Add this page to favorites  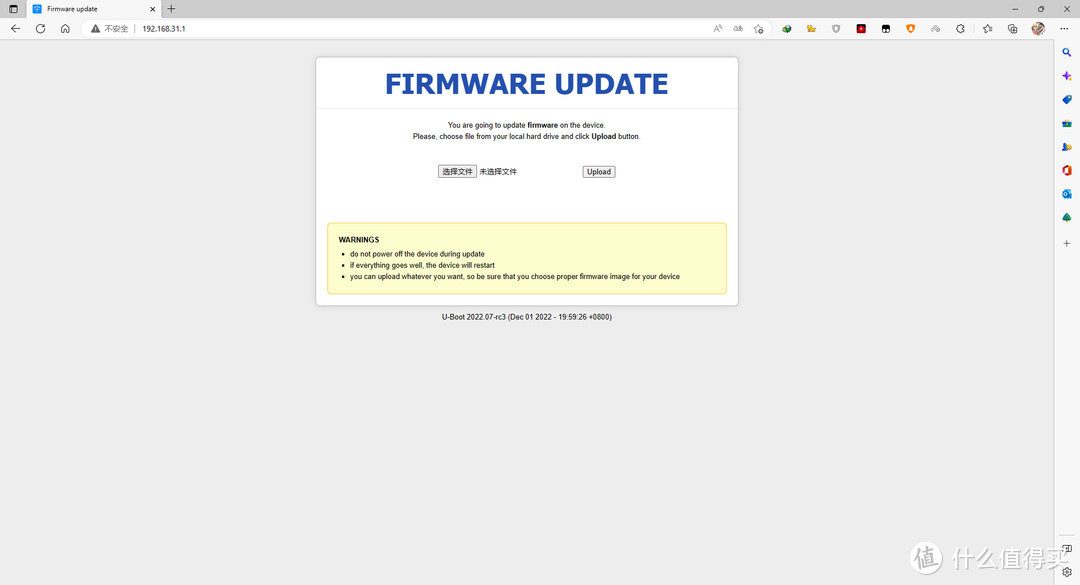click(759, 29)
